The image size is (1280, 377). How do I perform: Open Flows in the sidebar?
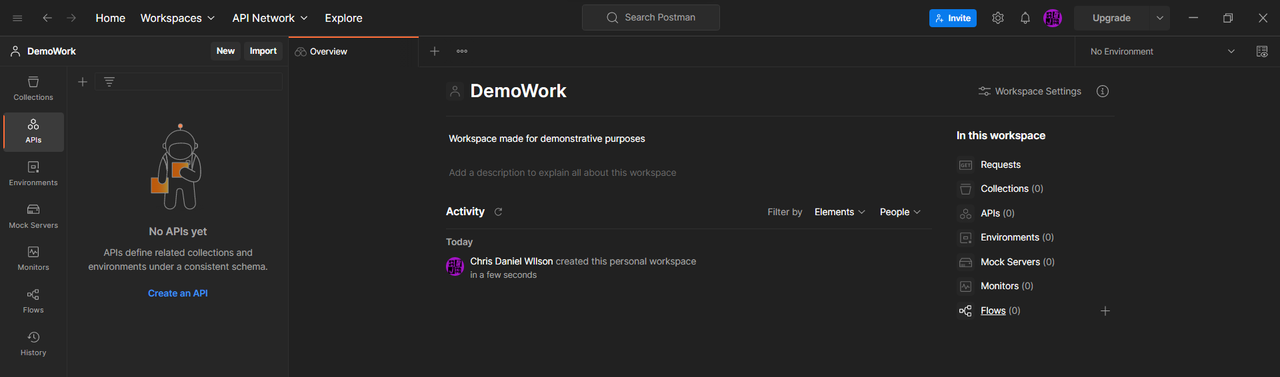click(x=33, y=301)
